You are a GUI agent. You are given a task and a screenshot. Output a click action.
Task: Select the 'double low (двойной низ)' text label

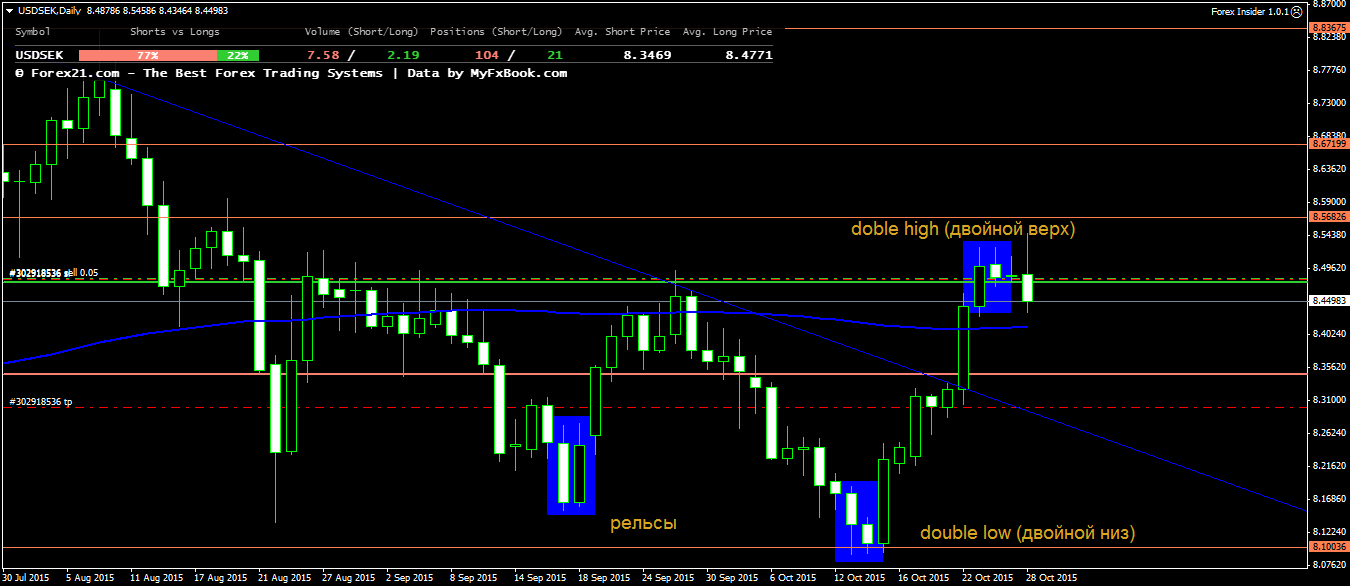(x=1028, y=533)
